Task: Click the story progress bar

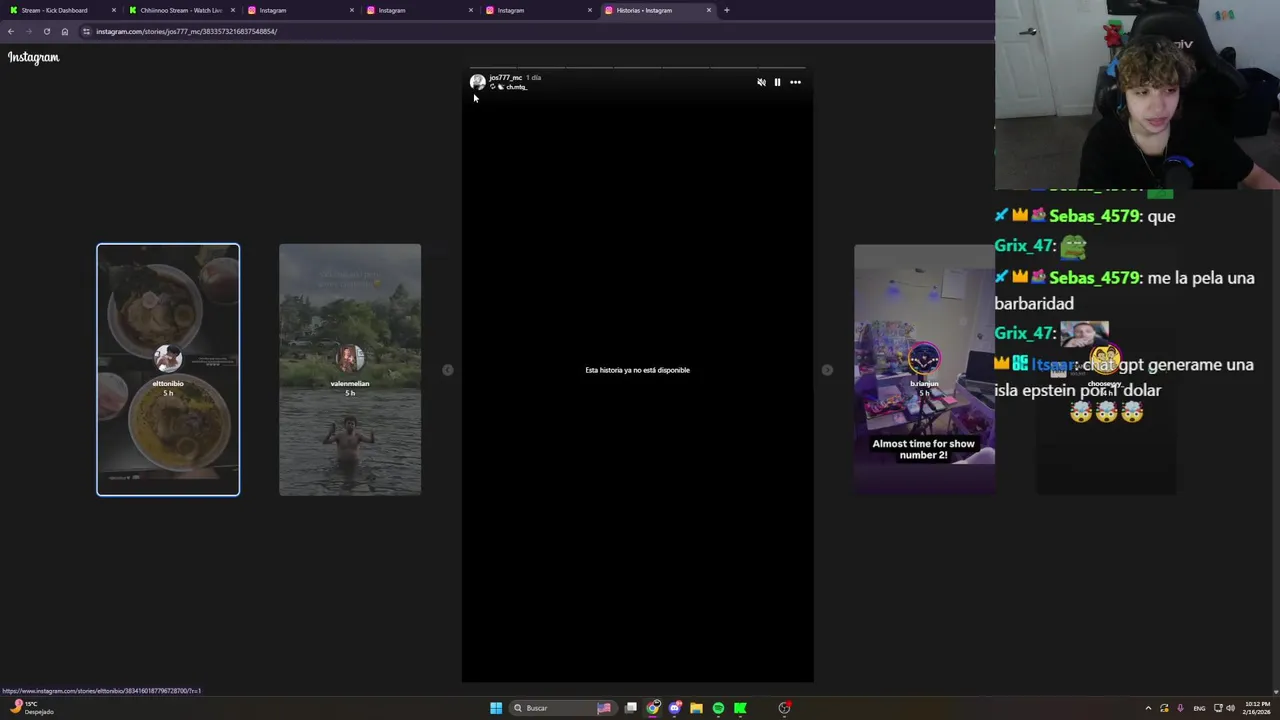Action: [x=637, y=68]
